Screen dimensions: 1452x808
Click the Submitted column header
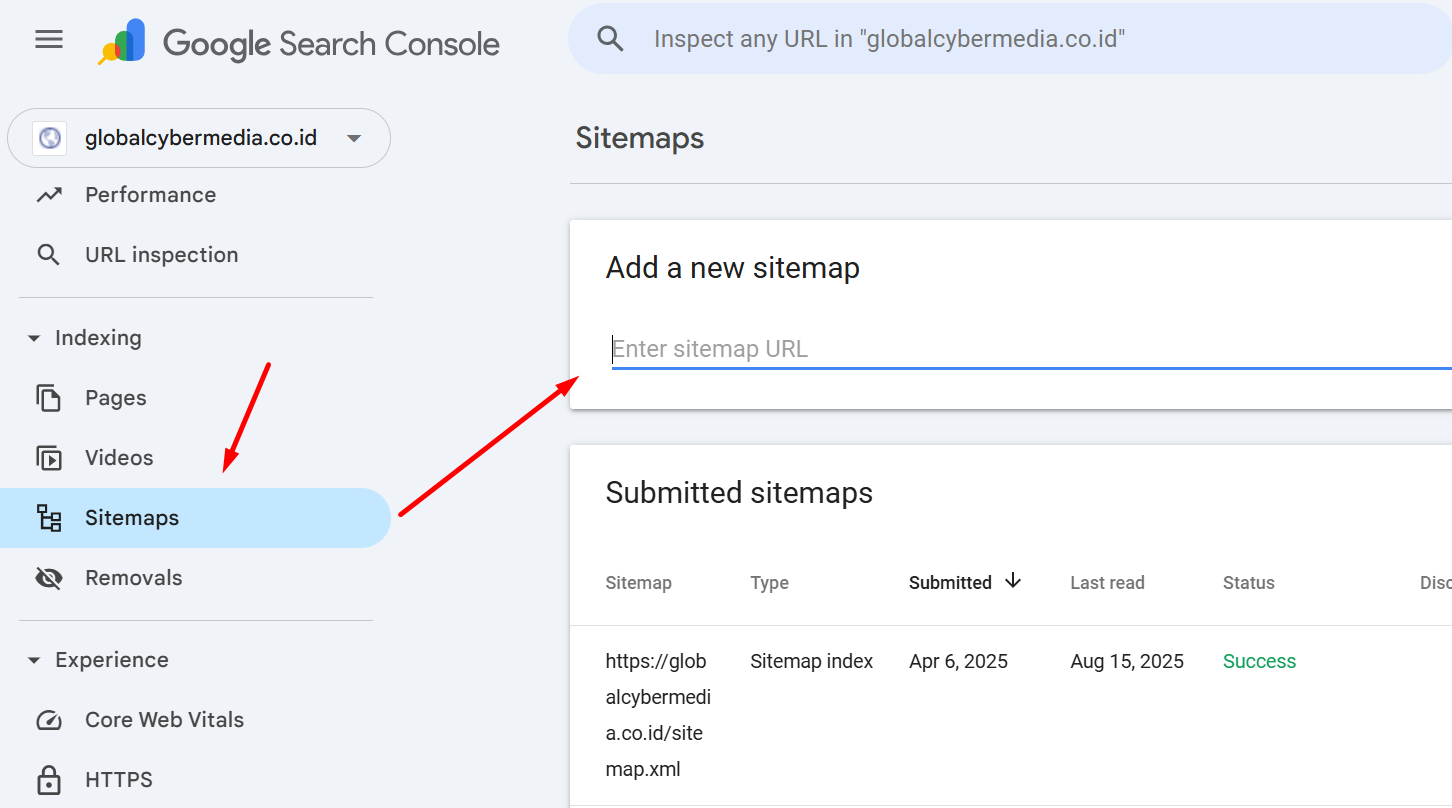pos(950,583)
